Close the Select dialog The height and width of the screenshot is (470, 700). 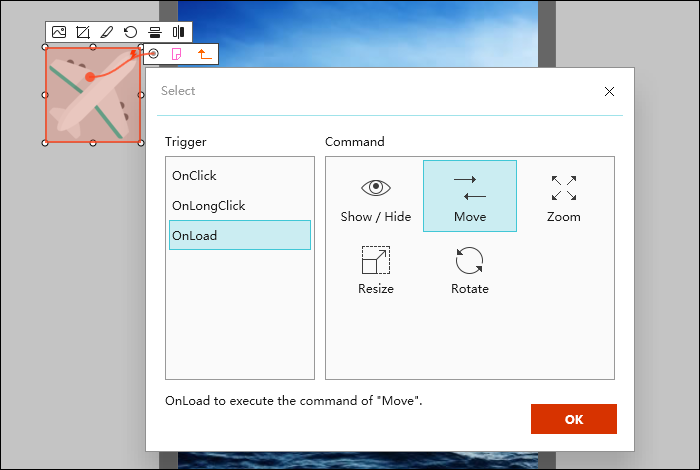(609, 92)
